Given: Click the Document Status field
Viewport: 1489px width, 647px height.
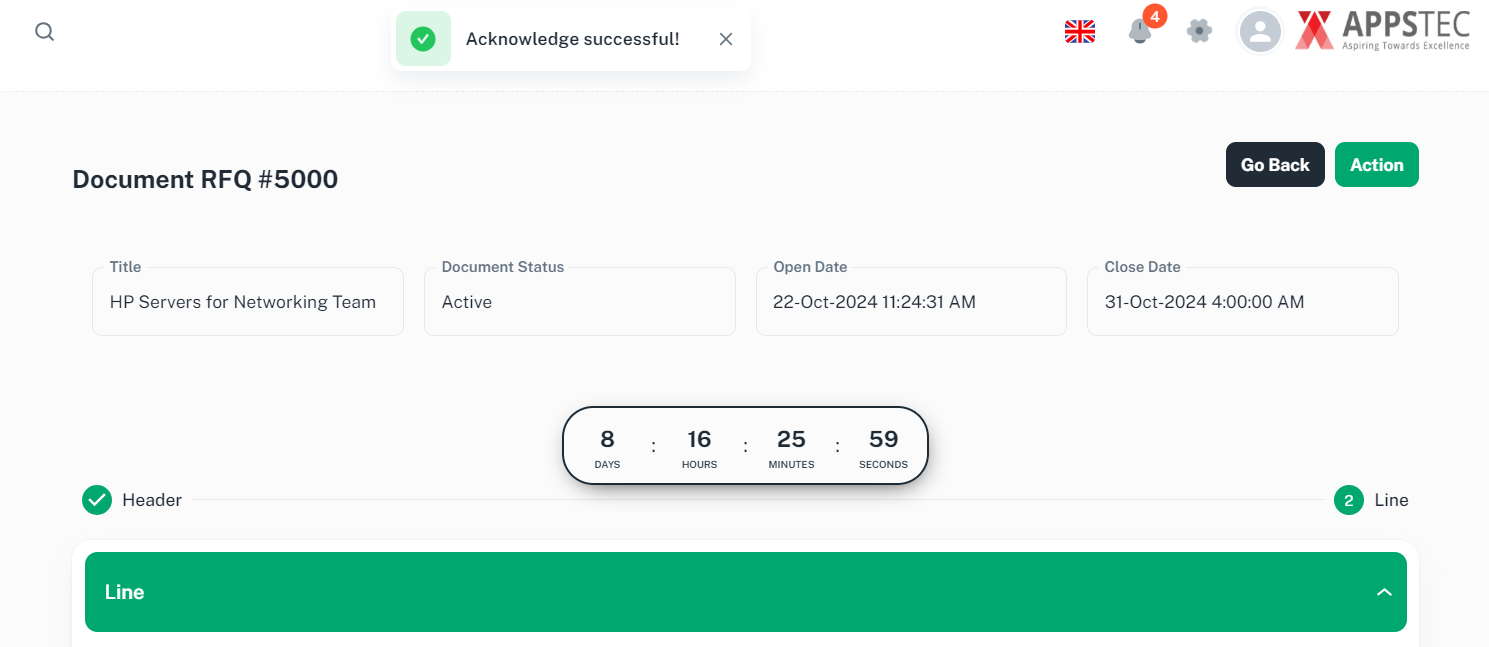Looking at the screenshot, I should point(579,302).
